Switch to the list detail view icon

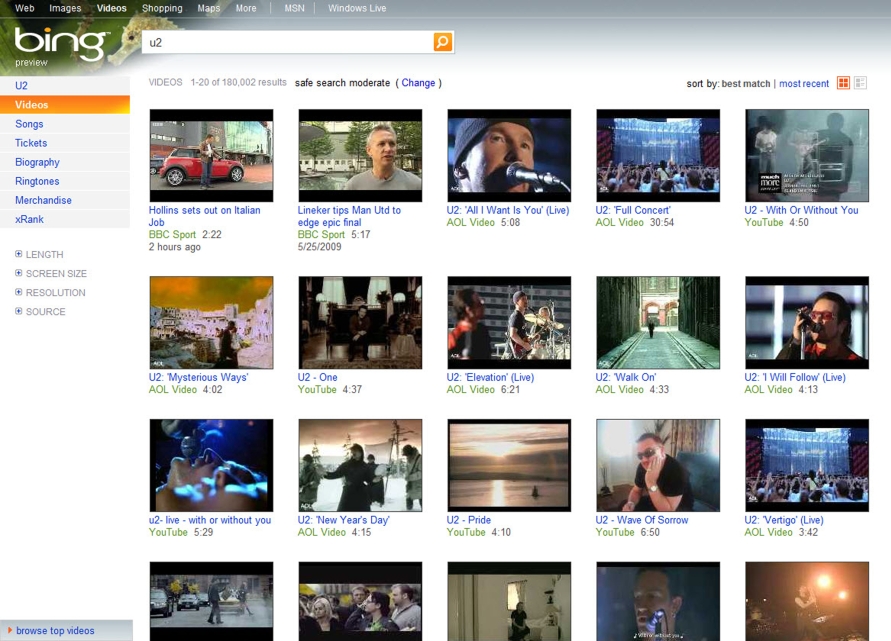860,83
